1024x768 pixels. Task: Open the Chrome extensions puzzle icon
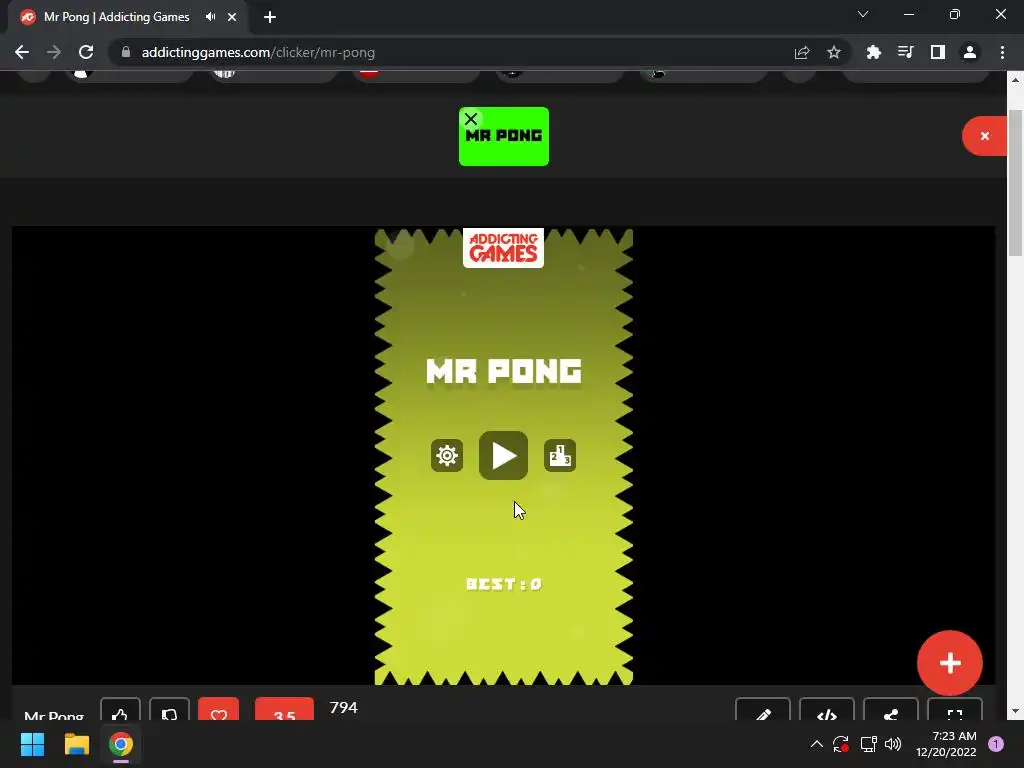tap(873, 52)
